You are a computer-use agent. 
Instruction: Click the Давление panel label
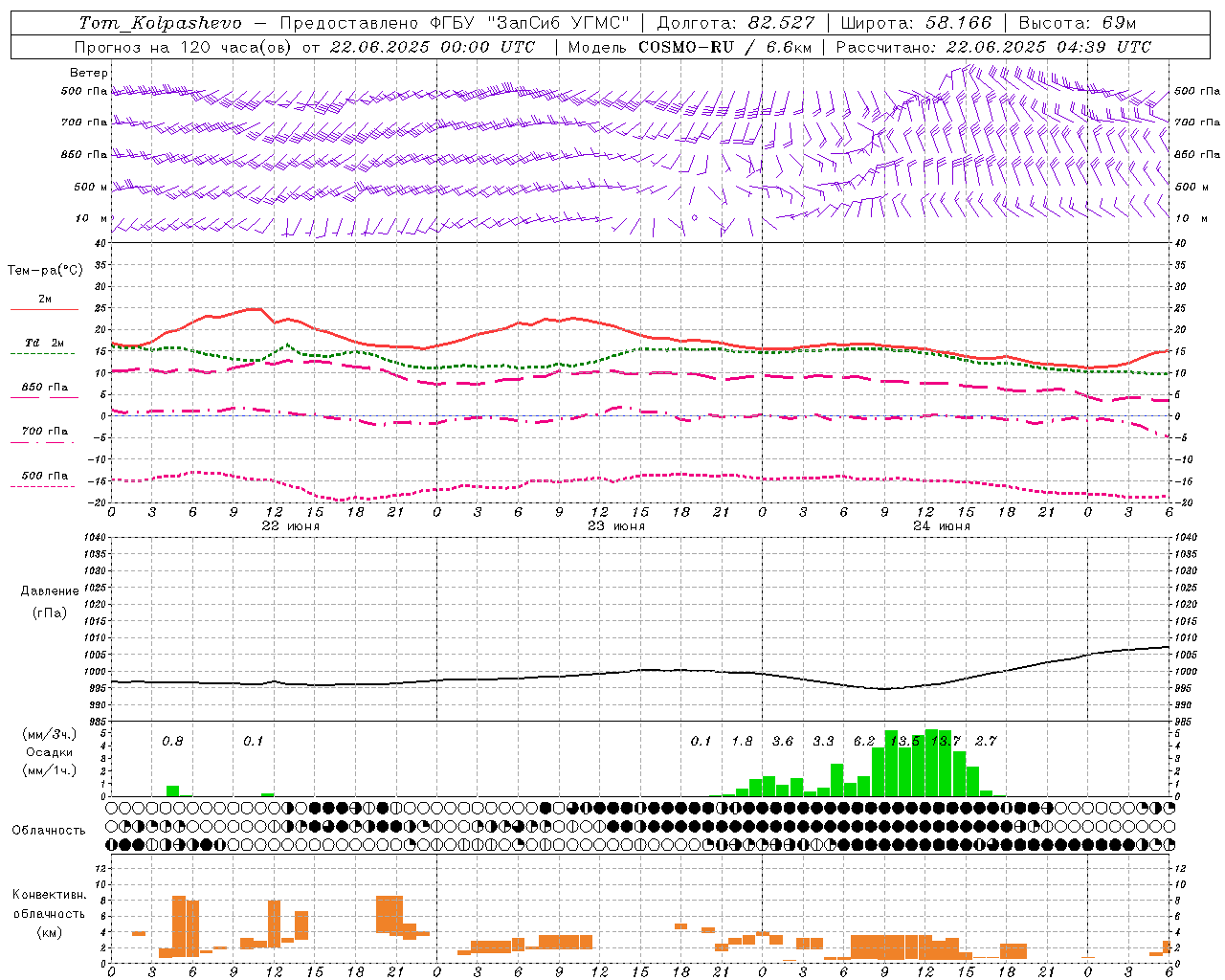pos(50,591)
